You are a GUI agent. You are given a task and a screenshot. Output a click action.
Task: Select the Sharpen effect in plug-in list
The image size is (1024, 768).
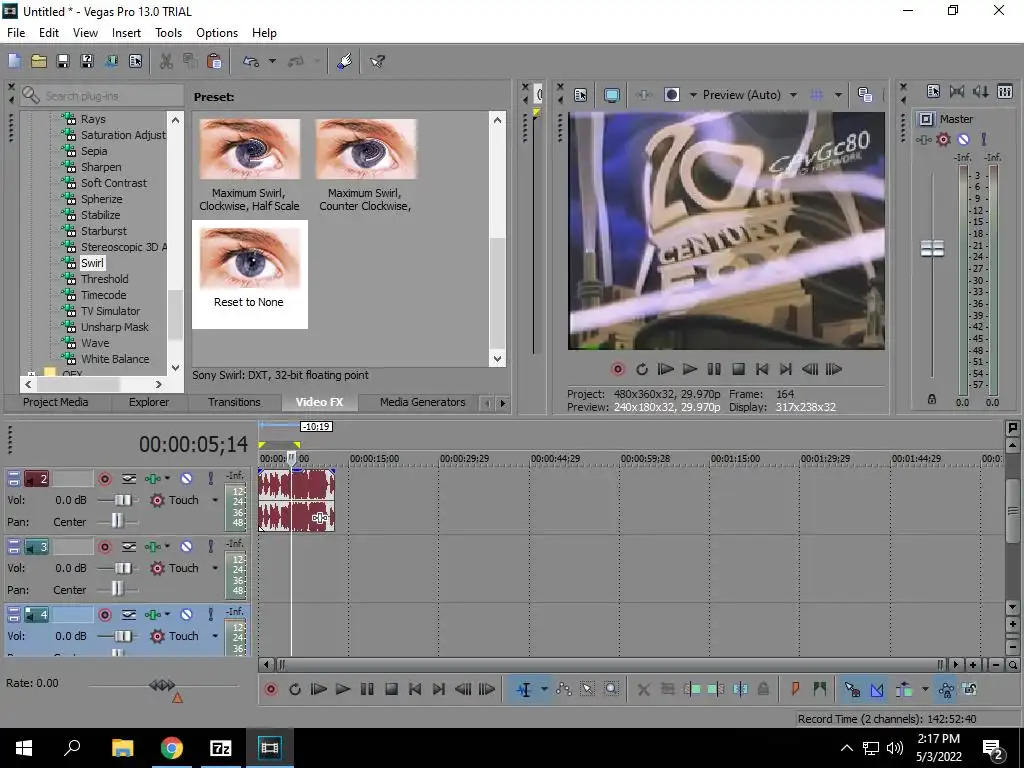pos(101,167)
